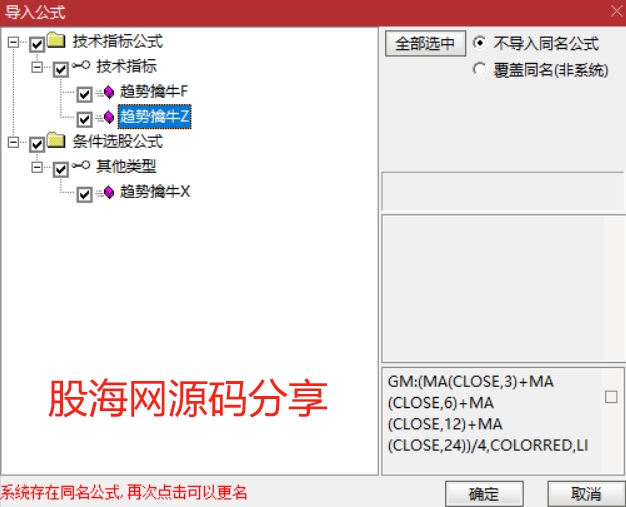This screenshot has height=507, width=626.
Task: Uncheck the 条件选股公式 checkbox
Action: (37, 144)
